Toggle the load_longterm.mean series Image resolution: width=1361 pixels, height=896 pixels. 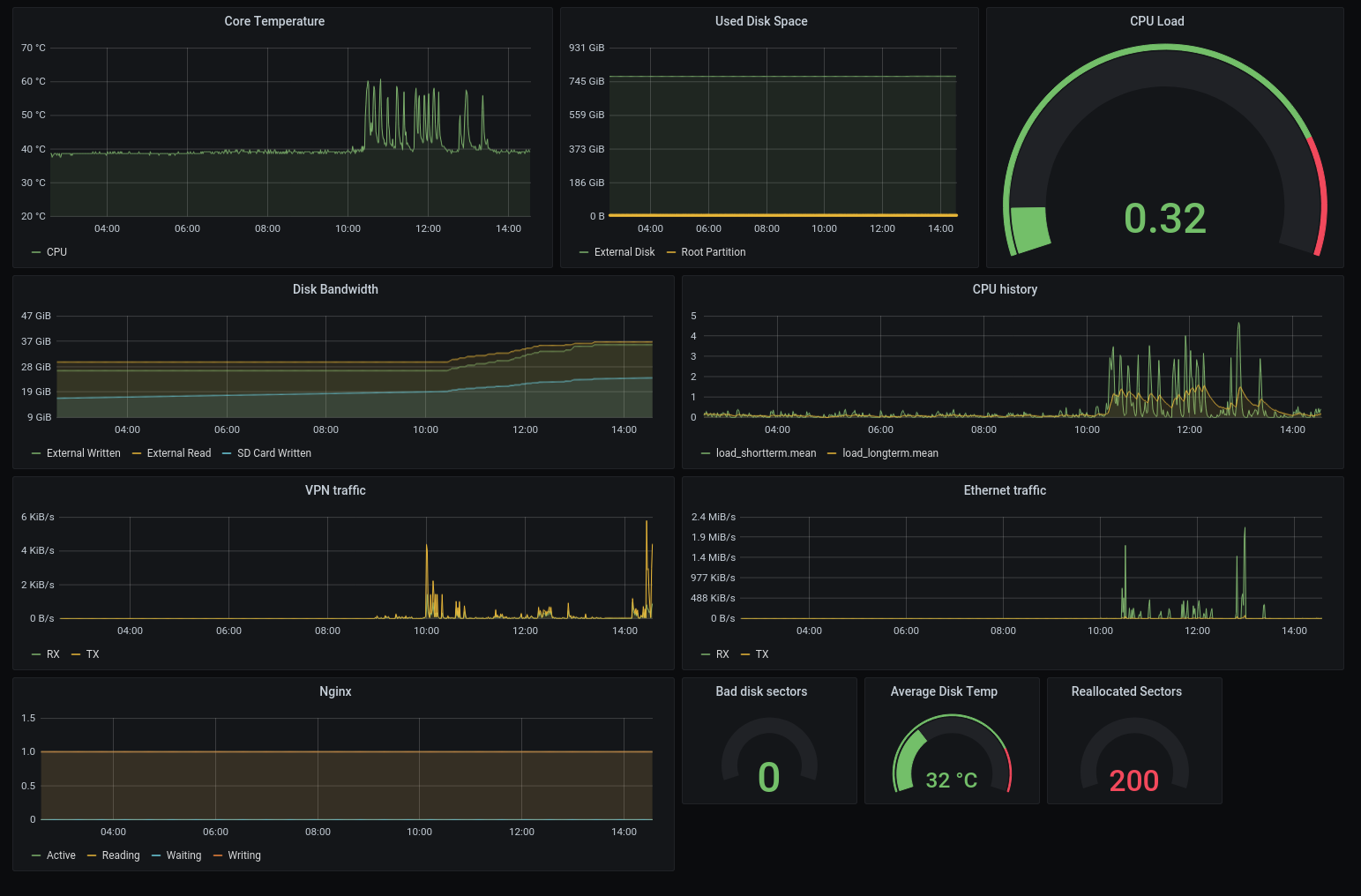(889, 452)
